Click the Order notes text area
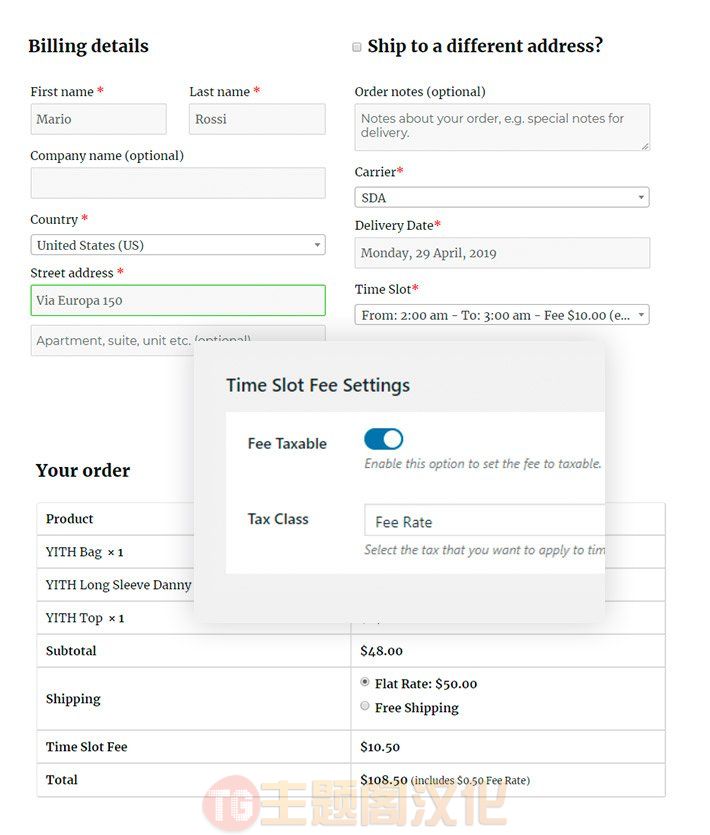The image size is (710, 835). coord(502,127)
